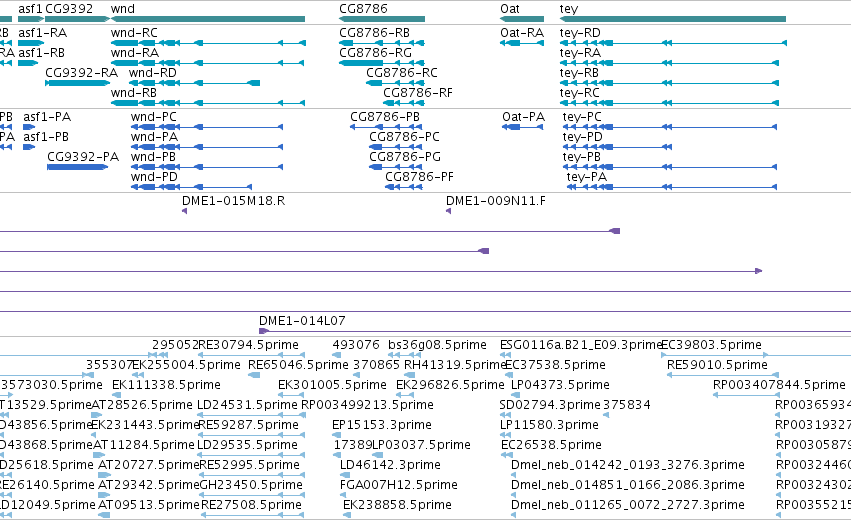
Task: Click protein CG9392-PA label
Action: (83, 157)
